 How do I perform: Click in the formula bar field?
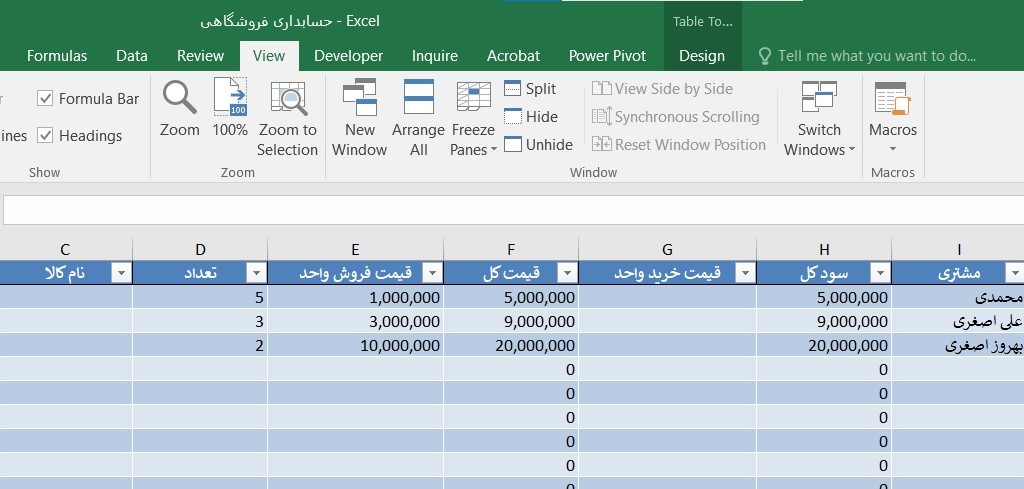[513, 210]
